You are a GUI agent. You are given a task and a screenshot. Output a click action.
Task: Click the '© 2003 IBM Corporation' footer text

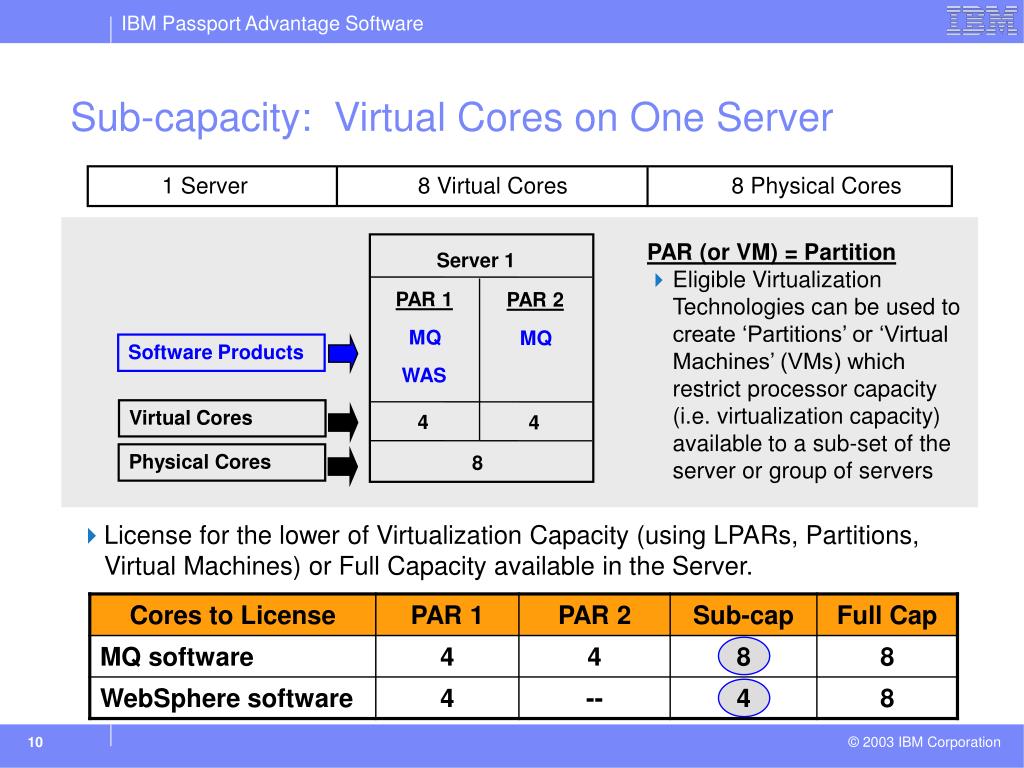click(x=924, y=743)
